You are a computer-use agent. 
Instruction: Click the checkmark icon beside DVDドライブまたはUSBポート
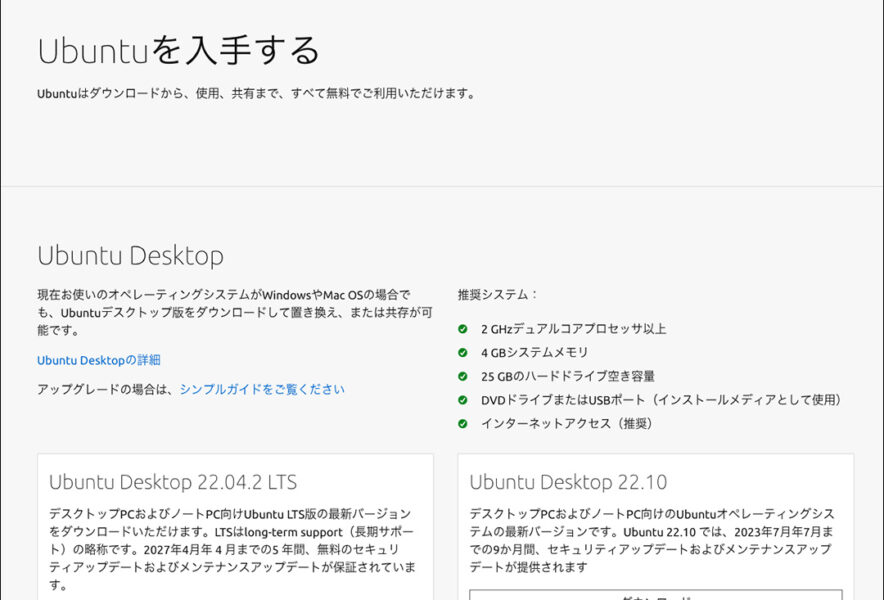[x=463, y=400]
